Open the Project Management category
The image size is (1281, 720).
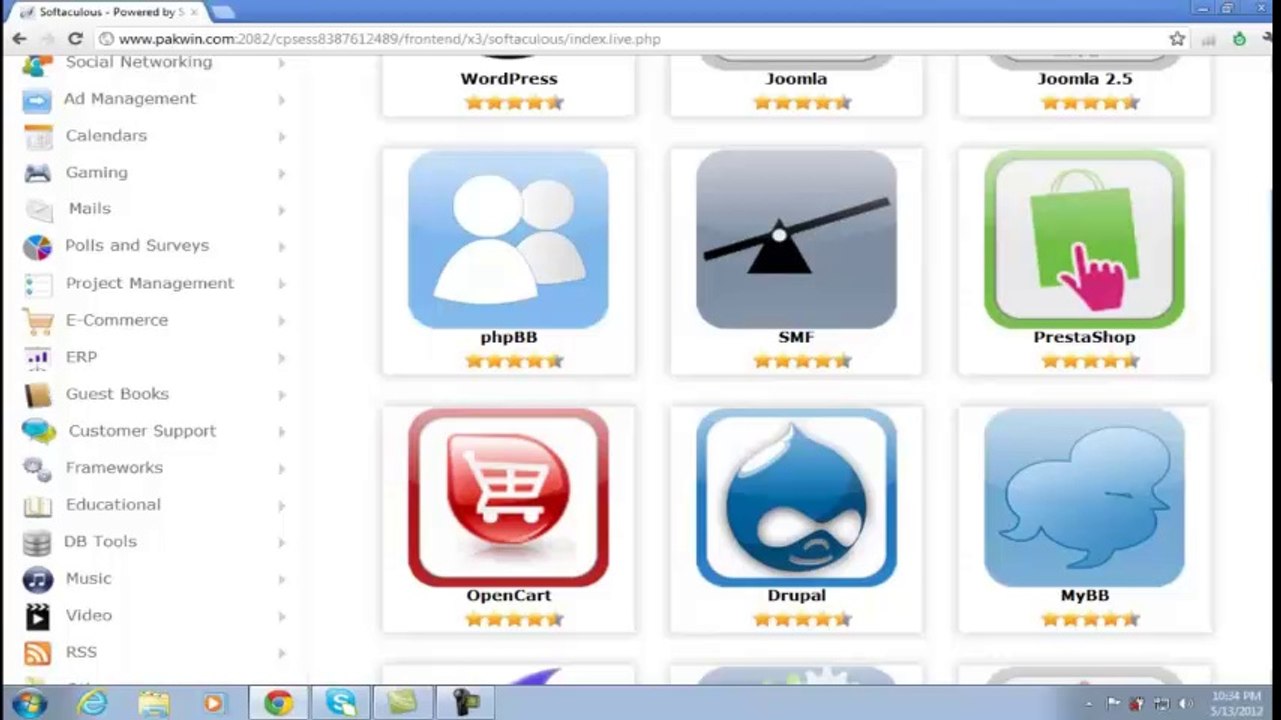tap(149, 283)
